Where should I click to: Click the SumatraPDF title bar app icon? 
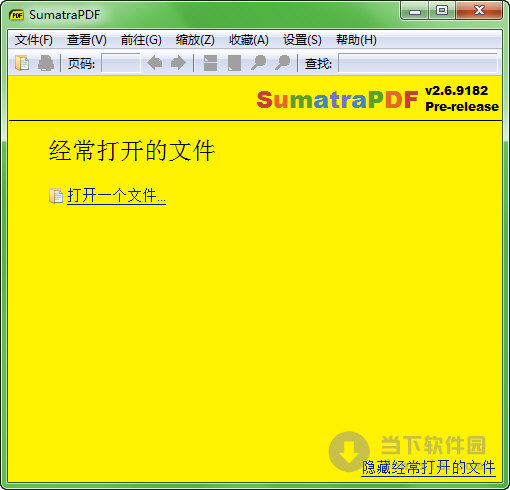16,15
